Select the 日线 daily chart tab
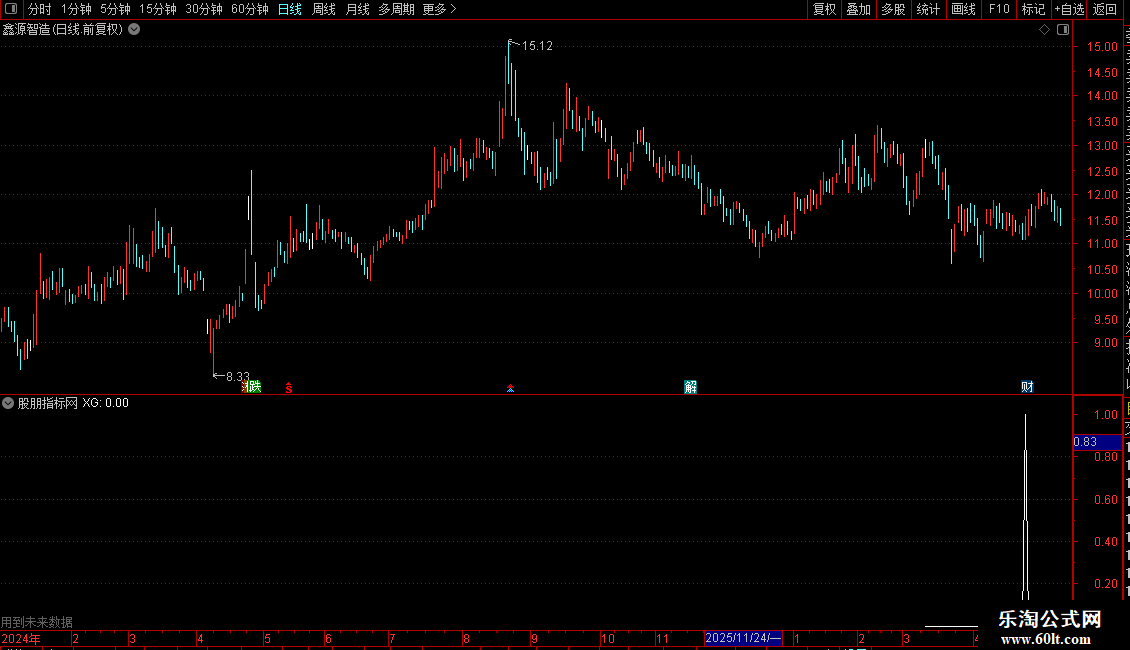This screenshot has width=1130, height=650. click(290, 9)
